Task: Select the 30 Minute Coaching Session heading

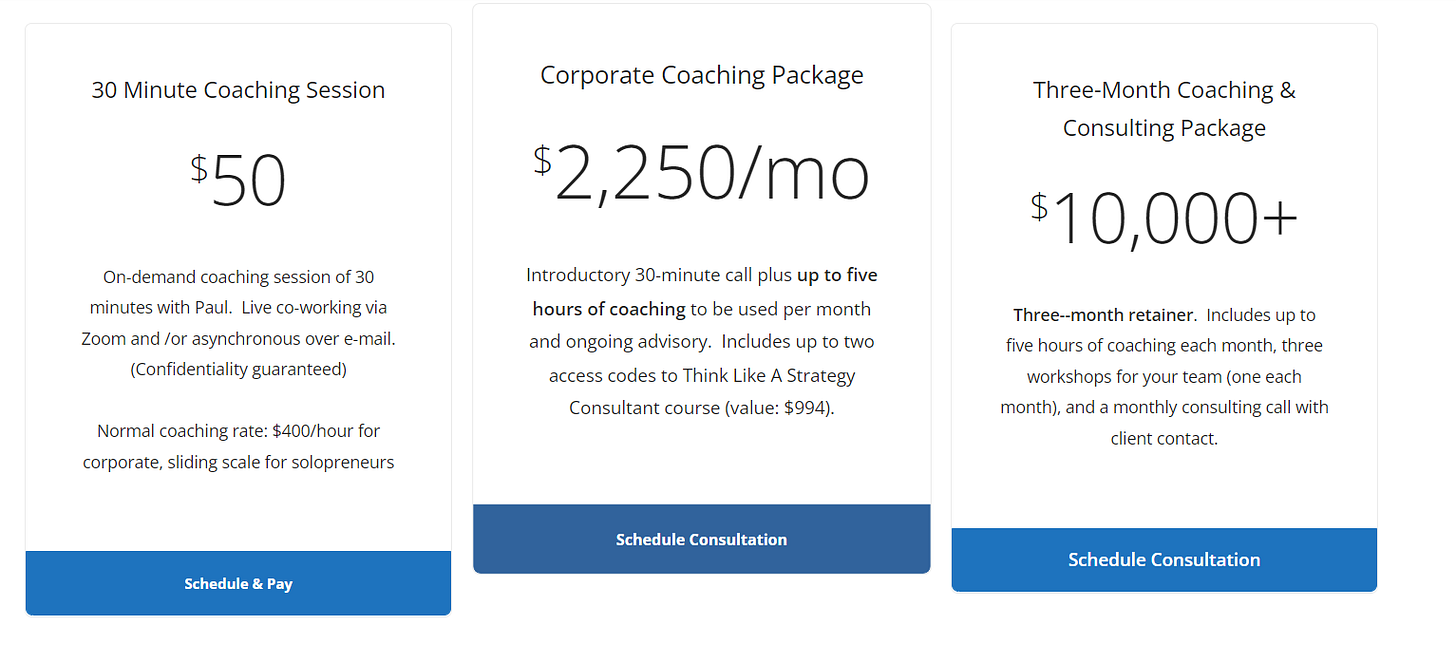Action: pyautogui.click(x=238, y=90)
